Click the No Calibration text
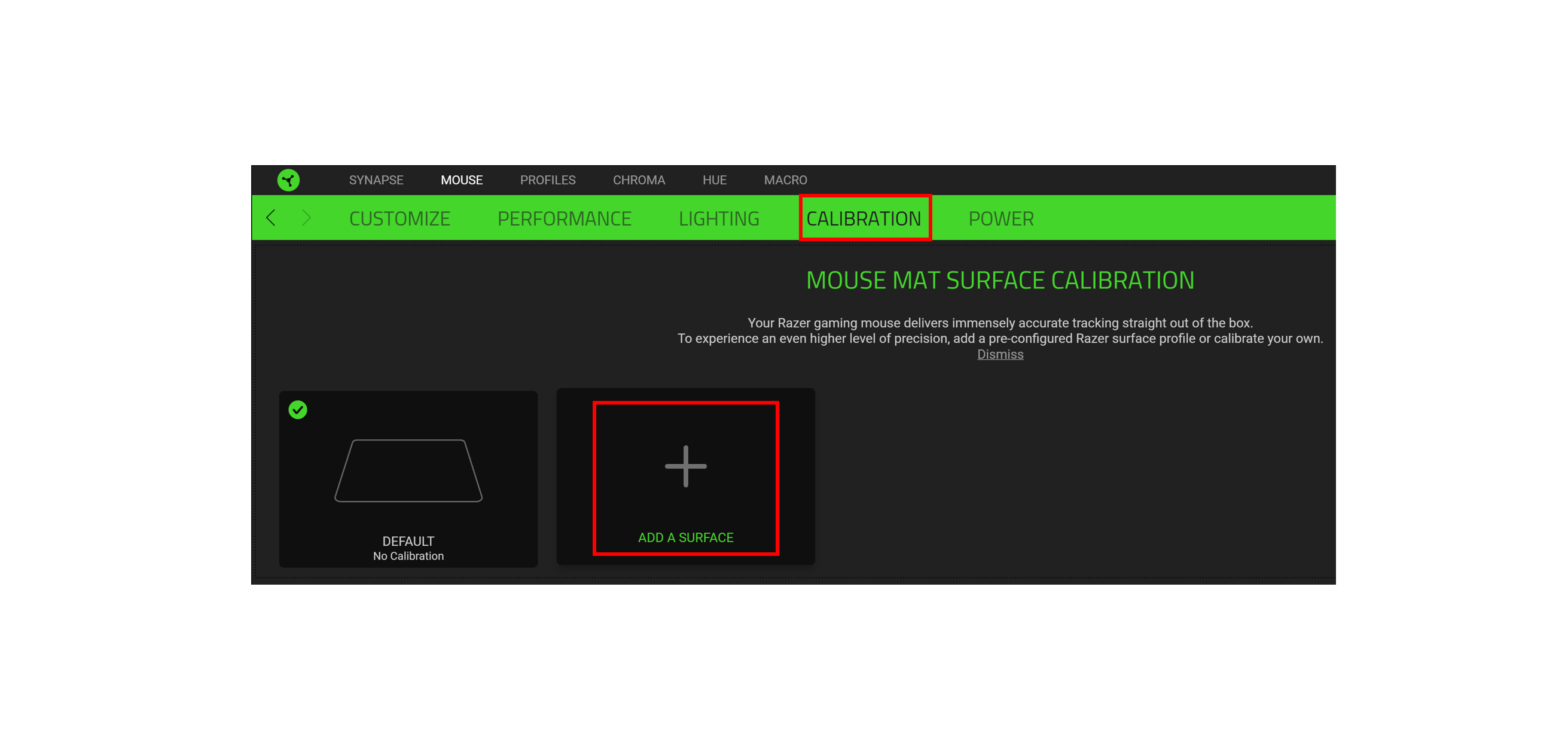 click(x=408, y=556)
